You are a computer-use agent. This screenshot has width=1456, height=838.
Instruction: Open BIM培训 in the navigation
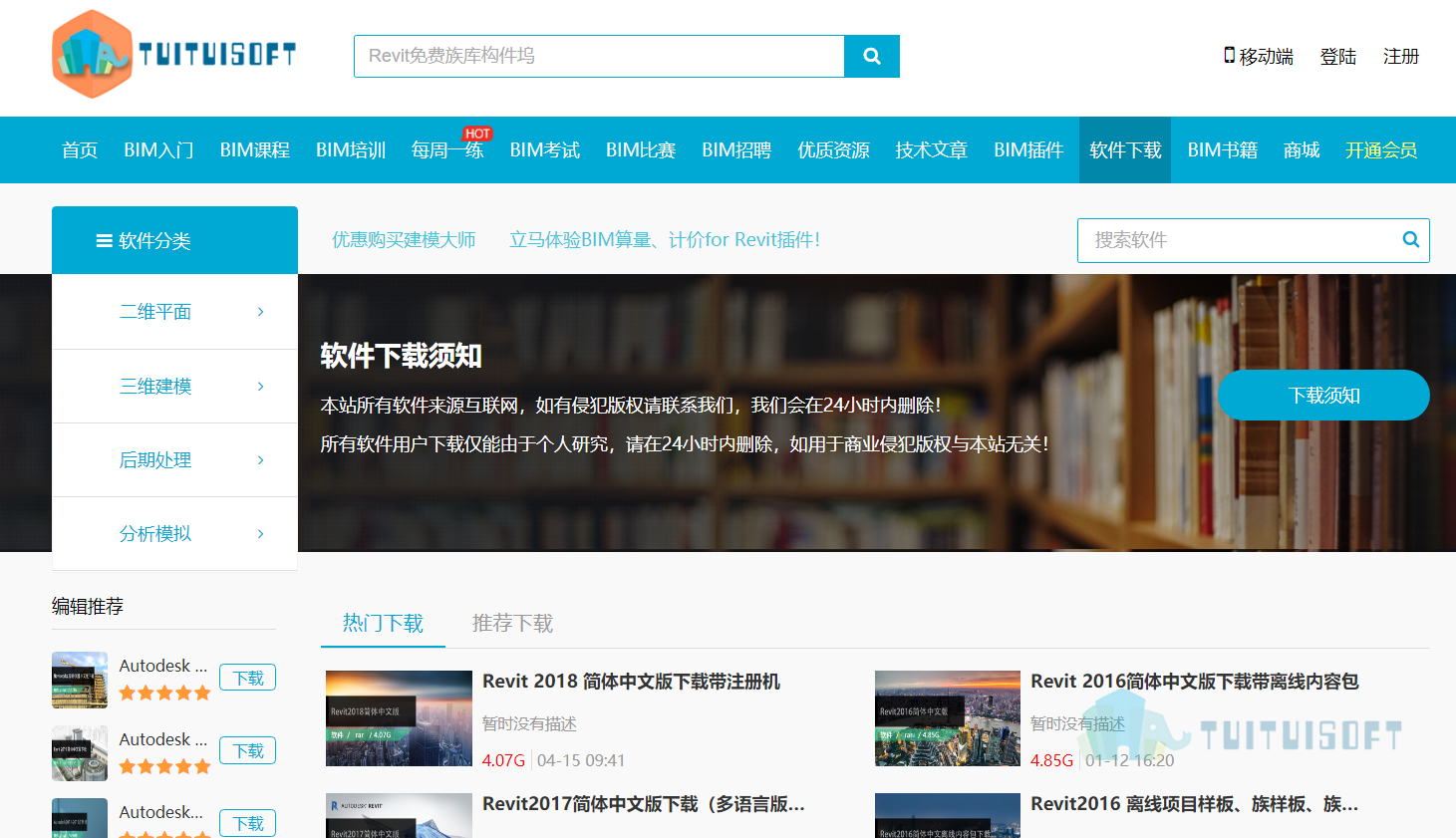click(x=351, y=150)
